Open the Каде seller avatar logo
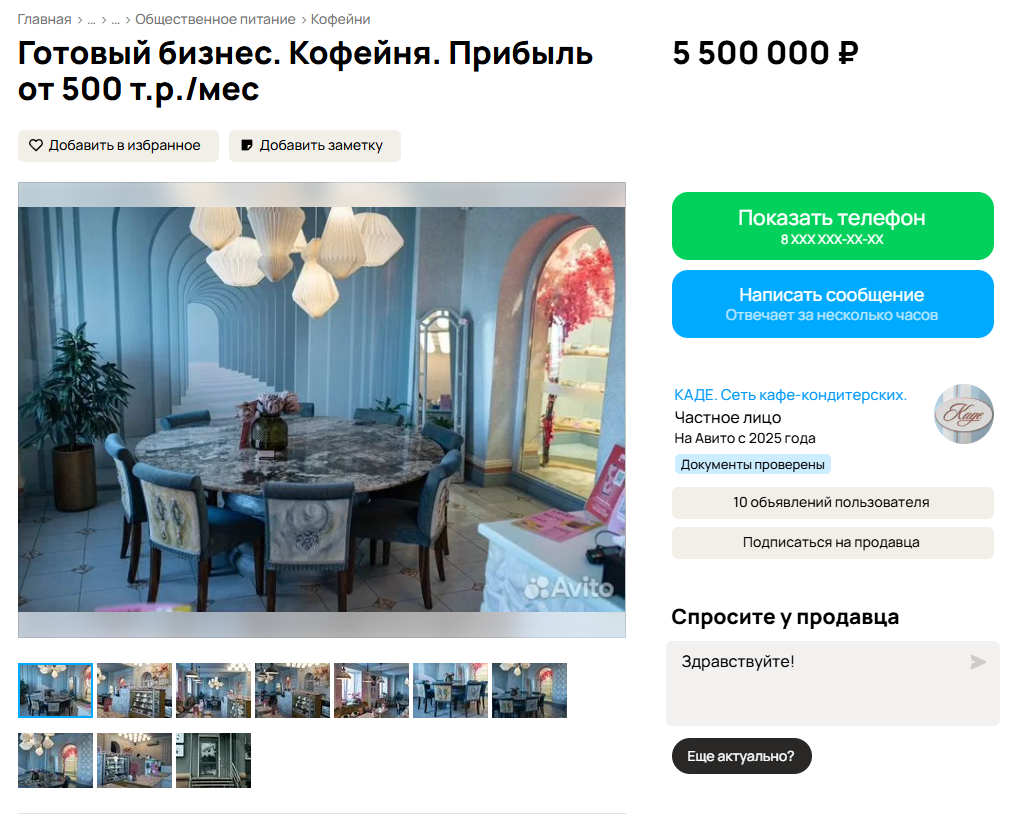Viewport: 1022px width, 830px height. pyautogui.click(x=963, y=414)
